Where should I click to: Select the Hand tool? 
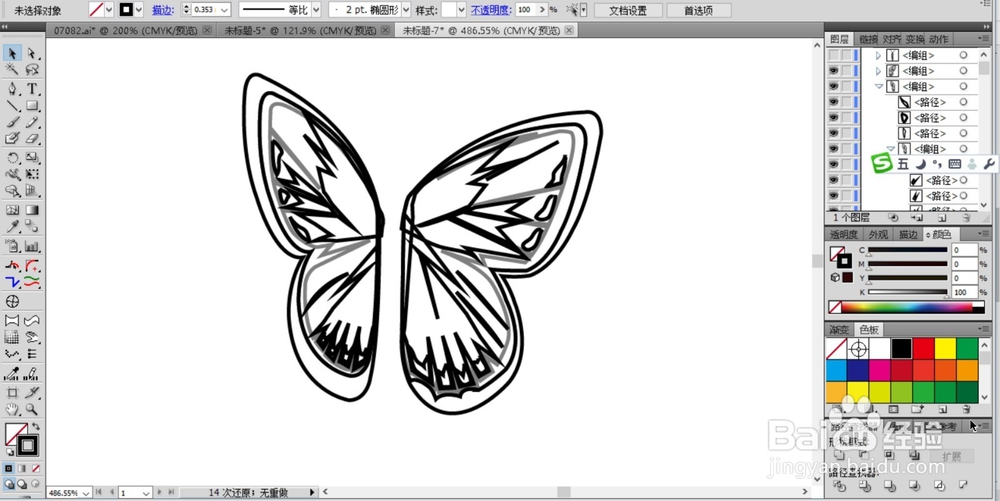click(12, 409)
